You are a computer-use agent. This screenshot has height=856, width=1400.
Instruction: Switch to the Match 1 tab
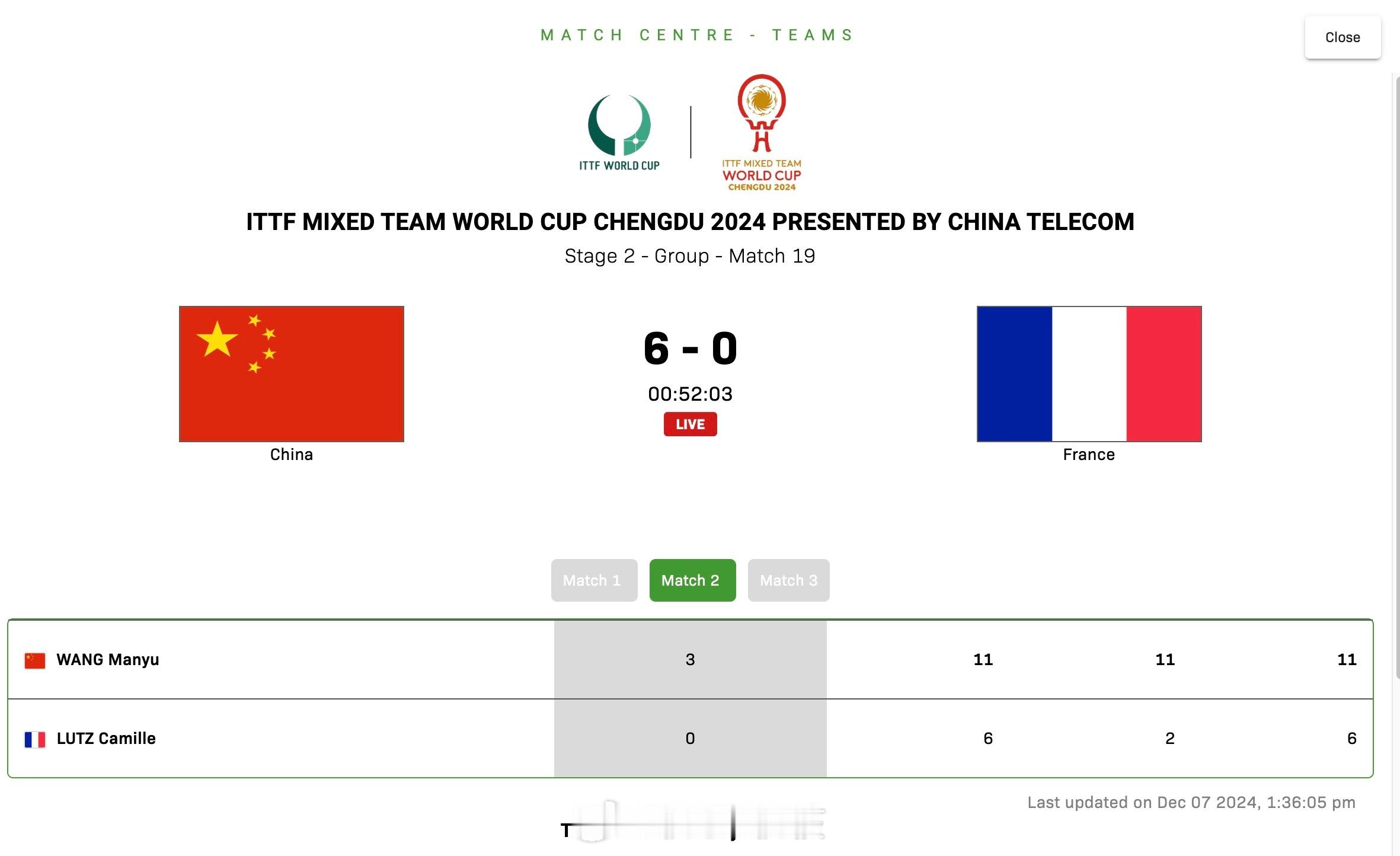click(x=594, y=580)
